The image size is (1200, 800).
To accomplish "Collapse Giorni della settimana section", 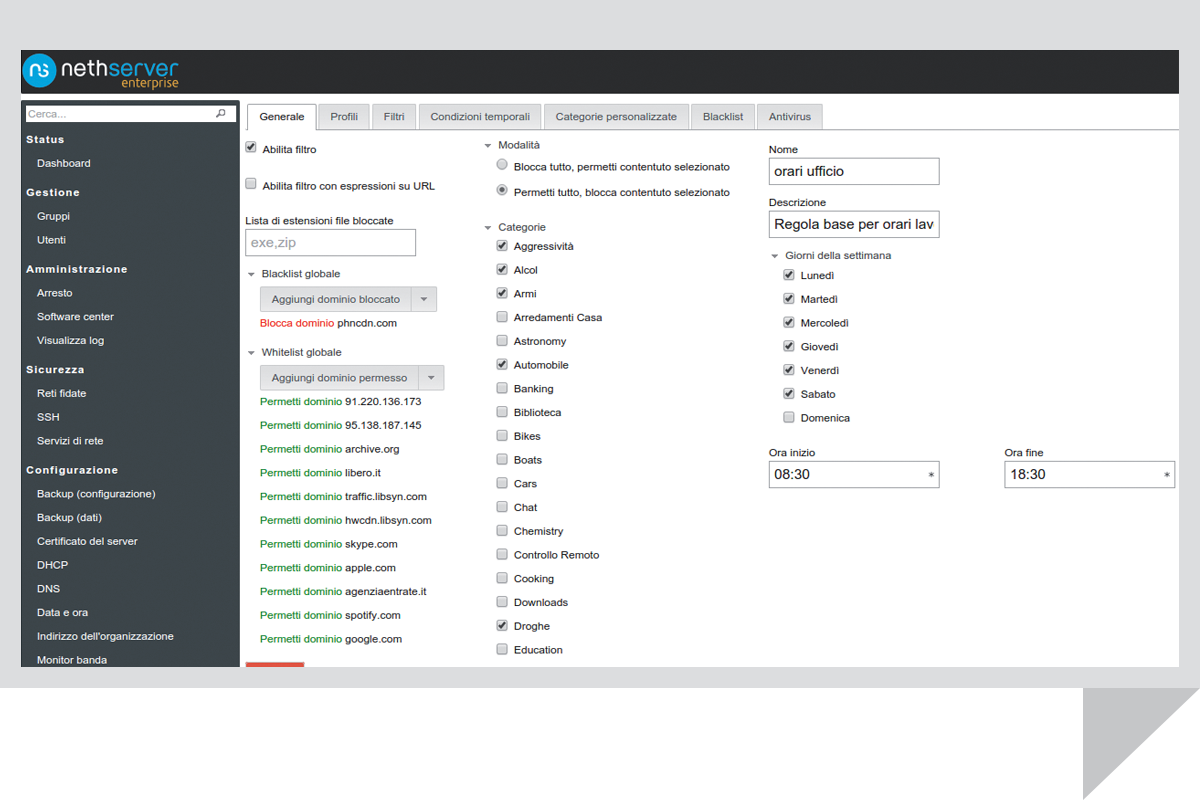I will click(775, 256).
